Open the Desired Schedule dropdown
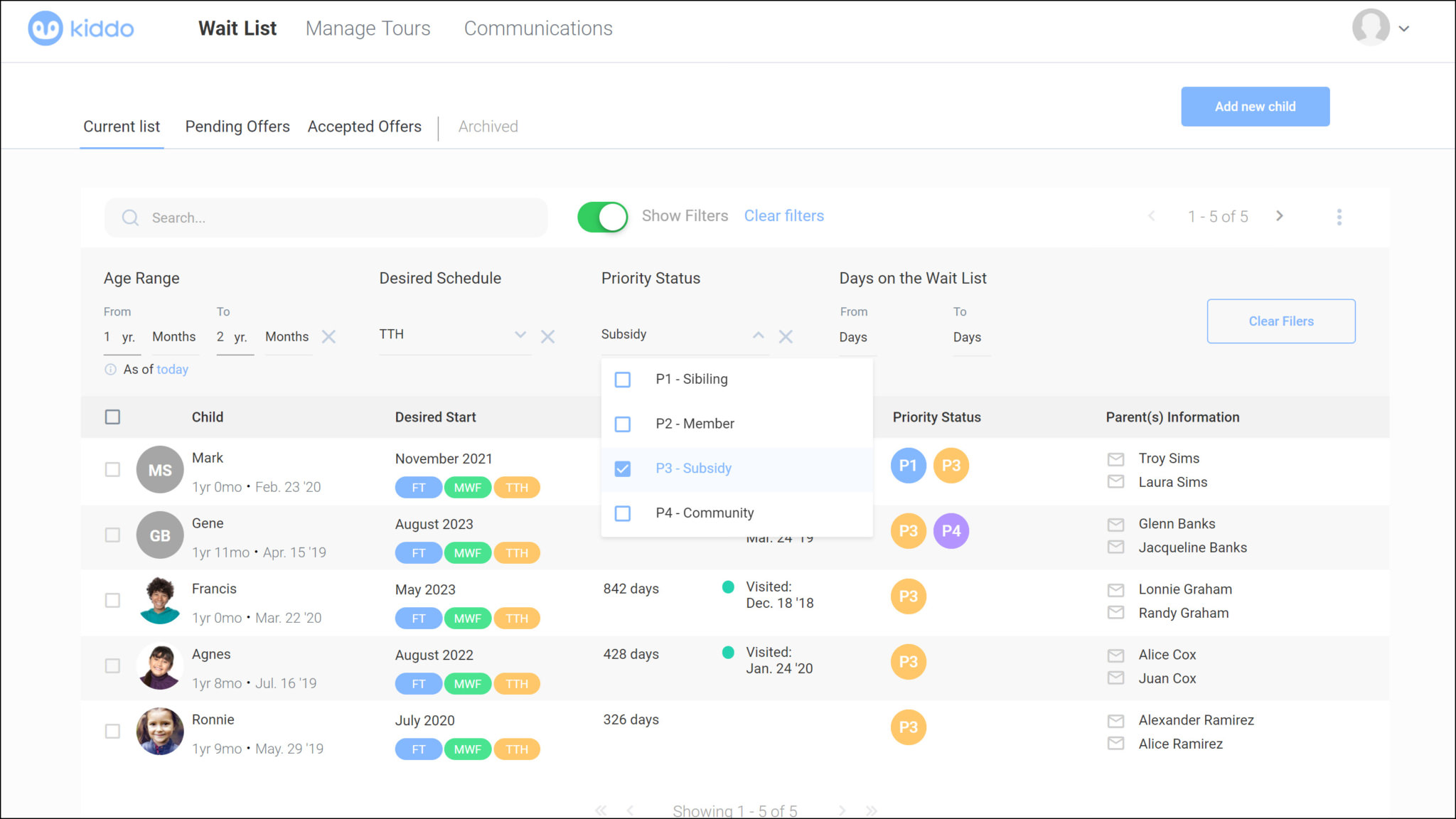The height and width of the screenshot is (819, 1456). [x=521, y=334]
